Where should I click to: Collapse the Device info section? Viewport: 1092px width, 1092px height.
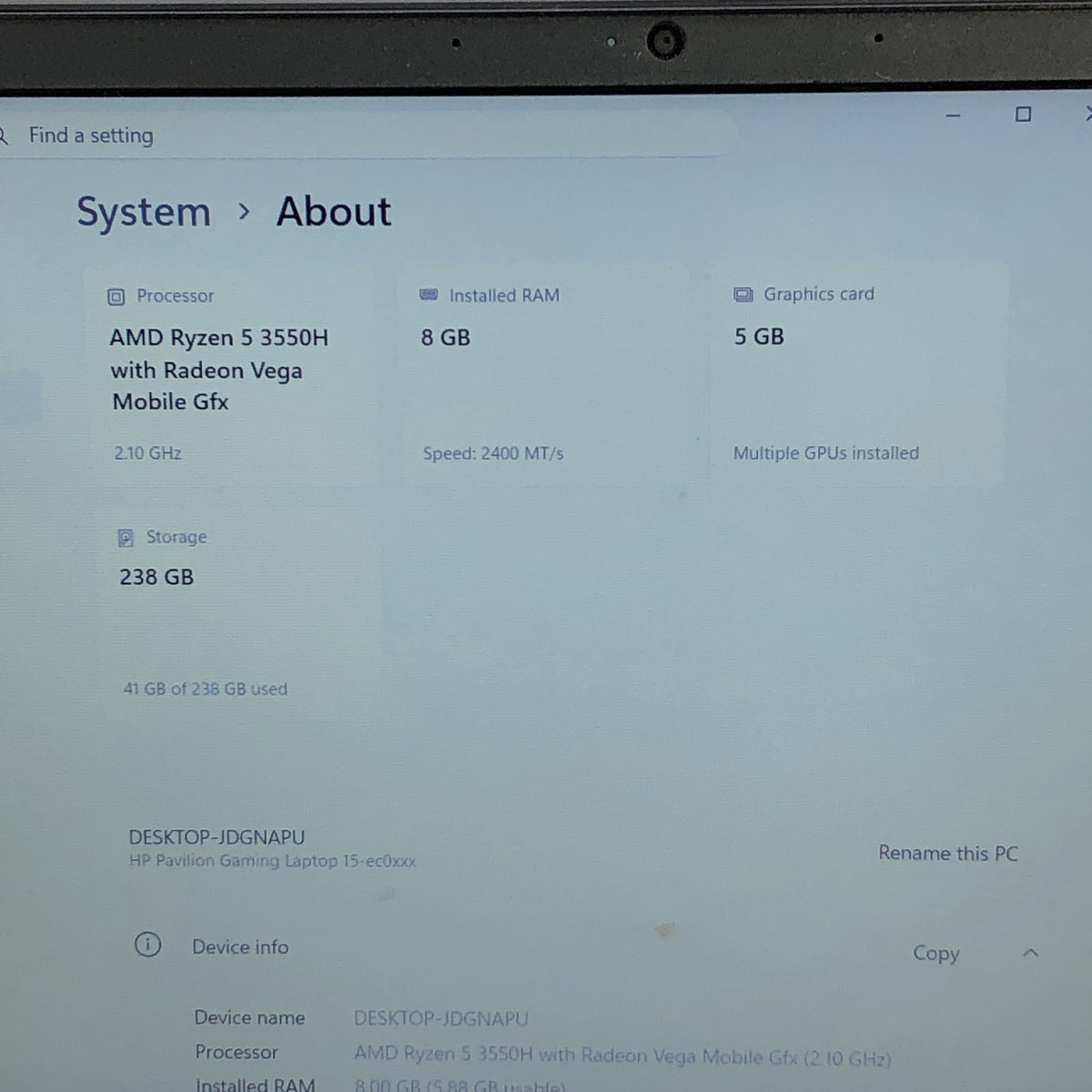[x=1030, y=953]
